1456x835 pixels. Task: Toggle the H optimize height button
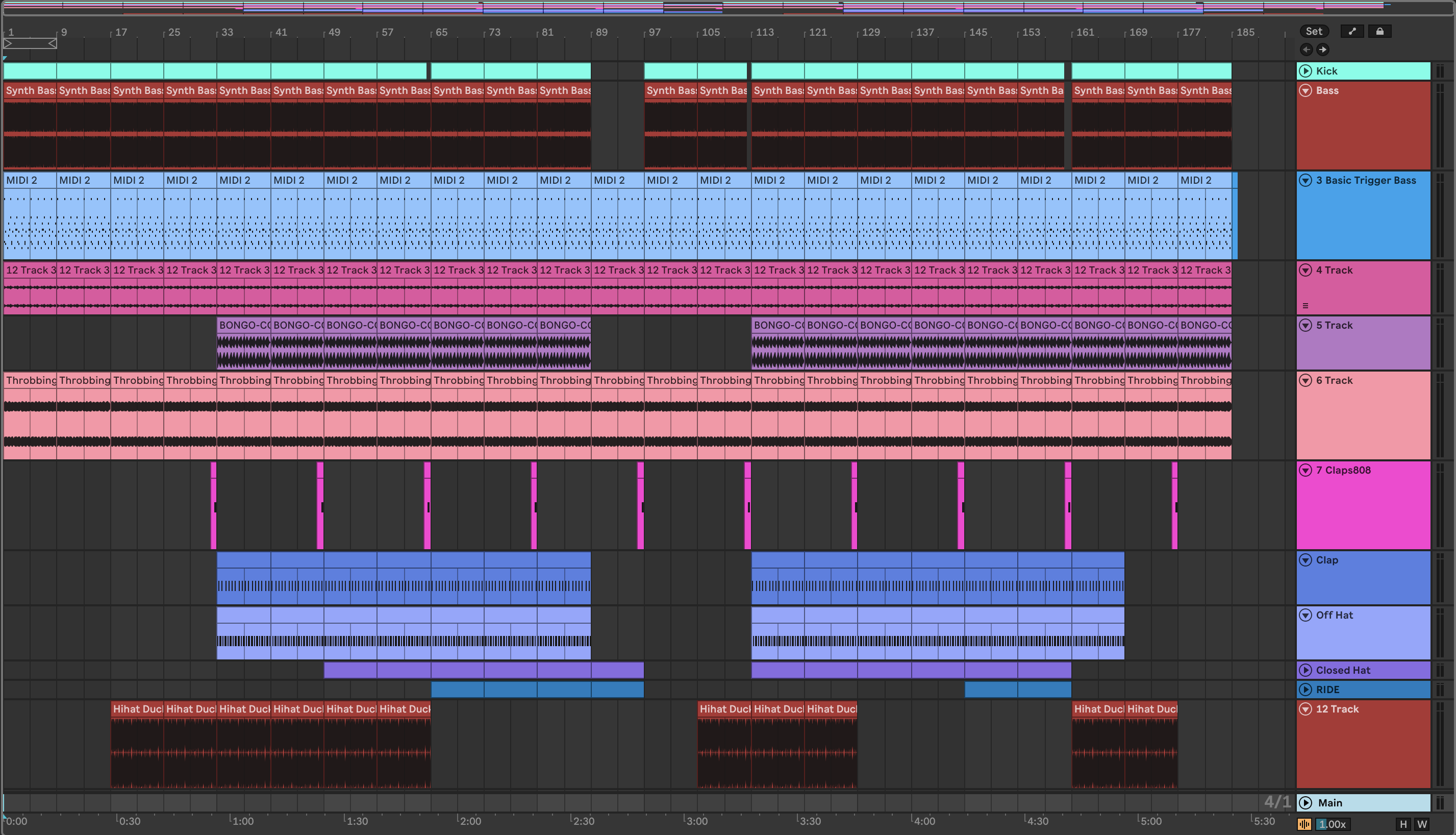pyautogui.click(x=1403, y=825)
